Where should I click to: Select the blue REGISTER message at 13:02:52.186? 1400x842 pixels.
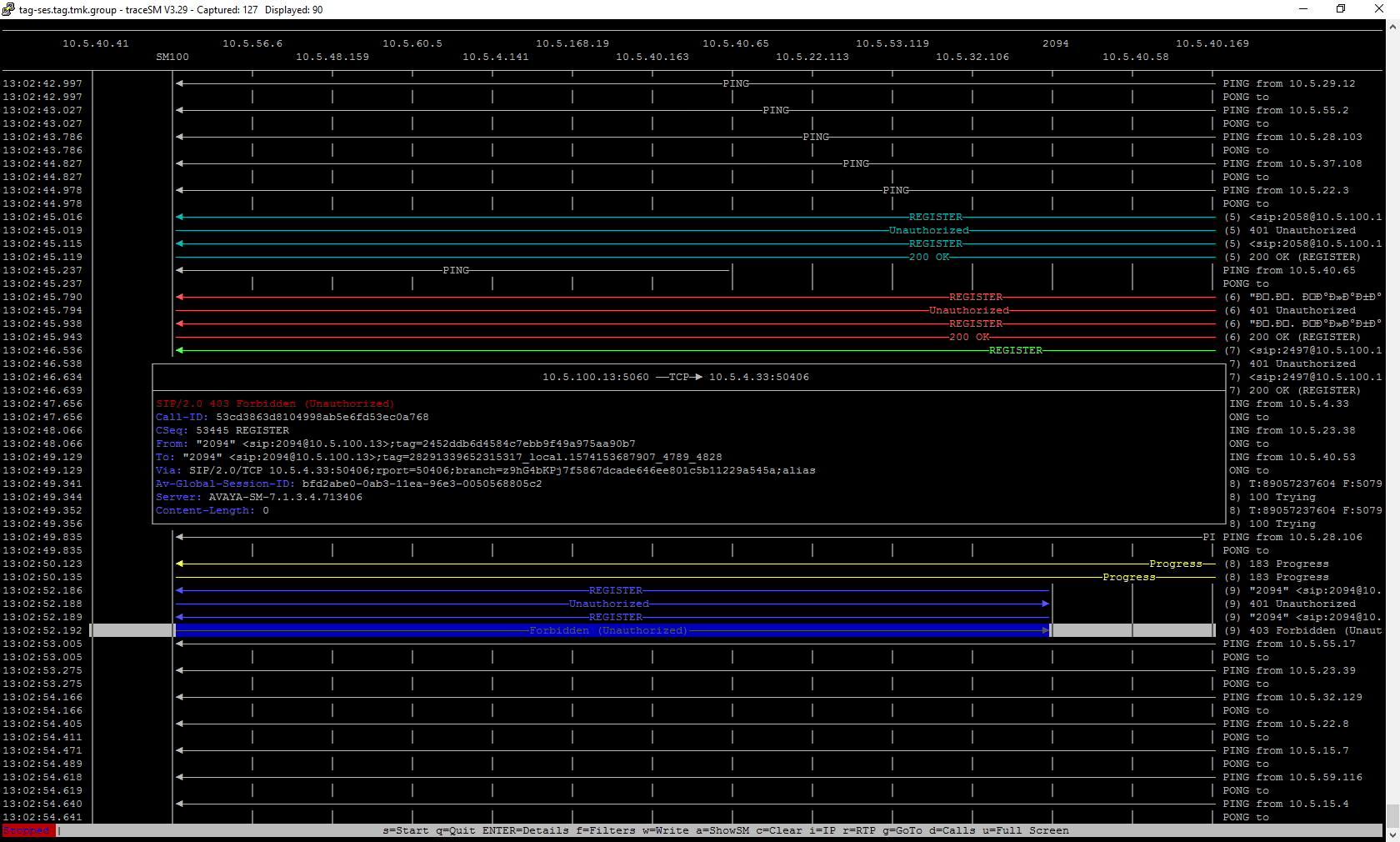click(612, 590)
